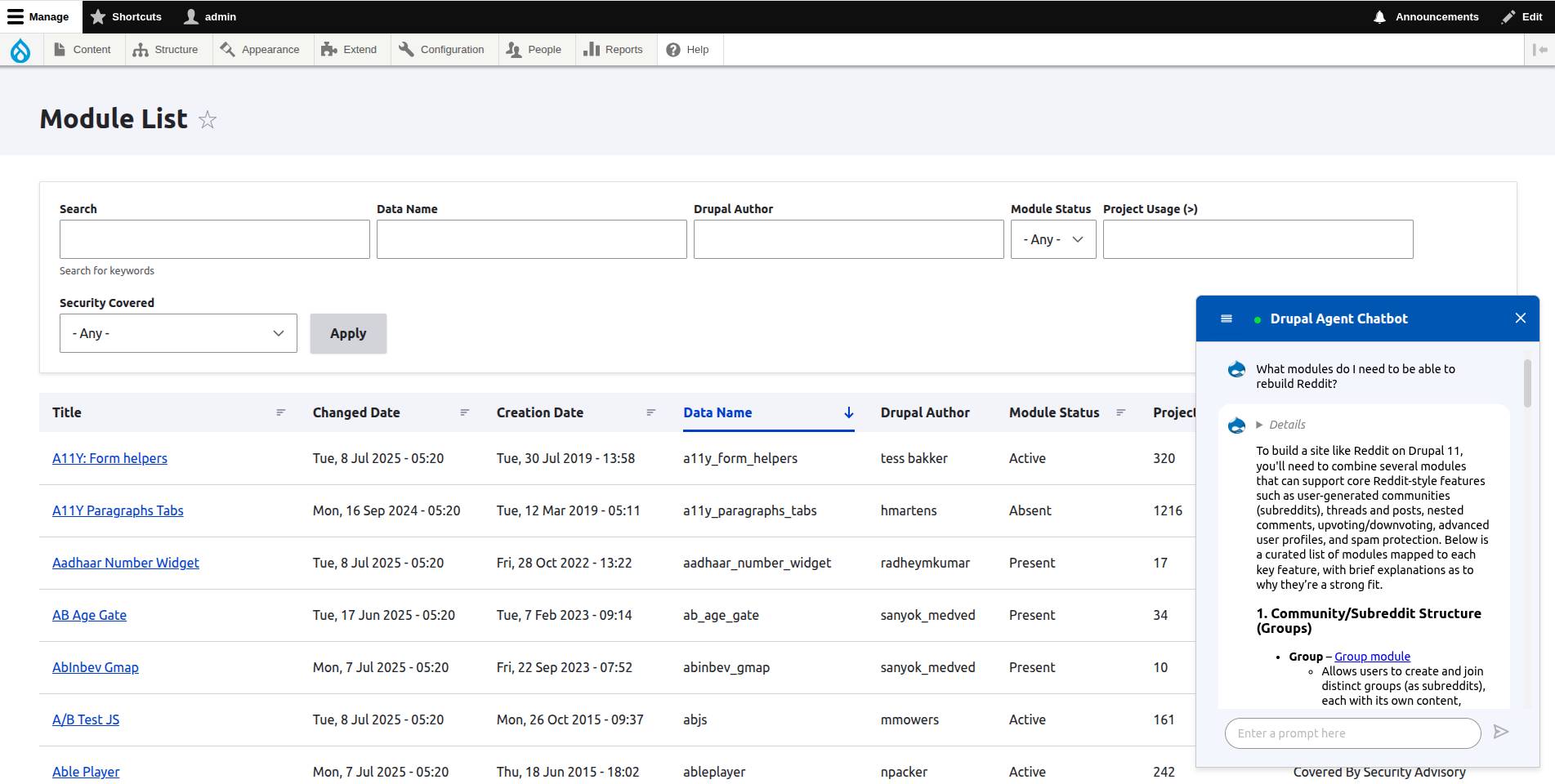
Task: Click the Drupal Author column header
Action: click(925, 412)
